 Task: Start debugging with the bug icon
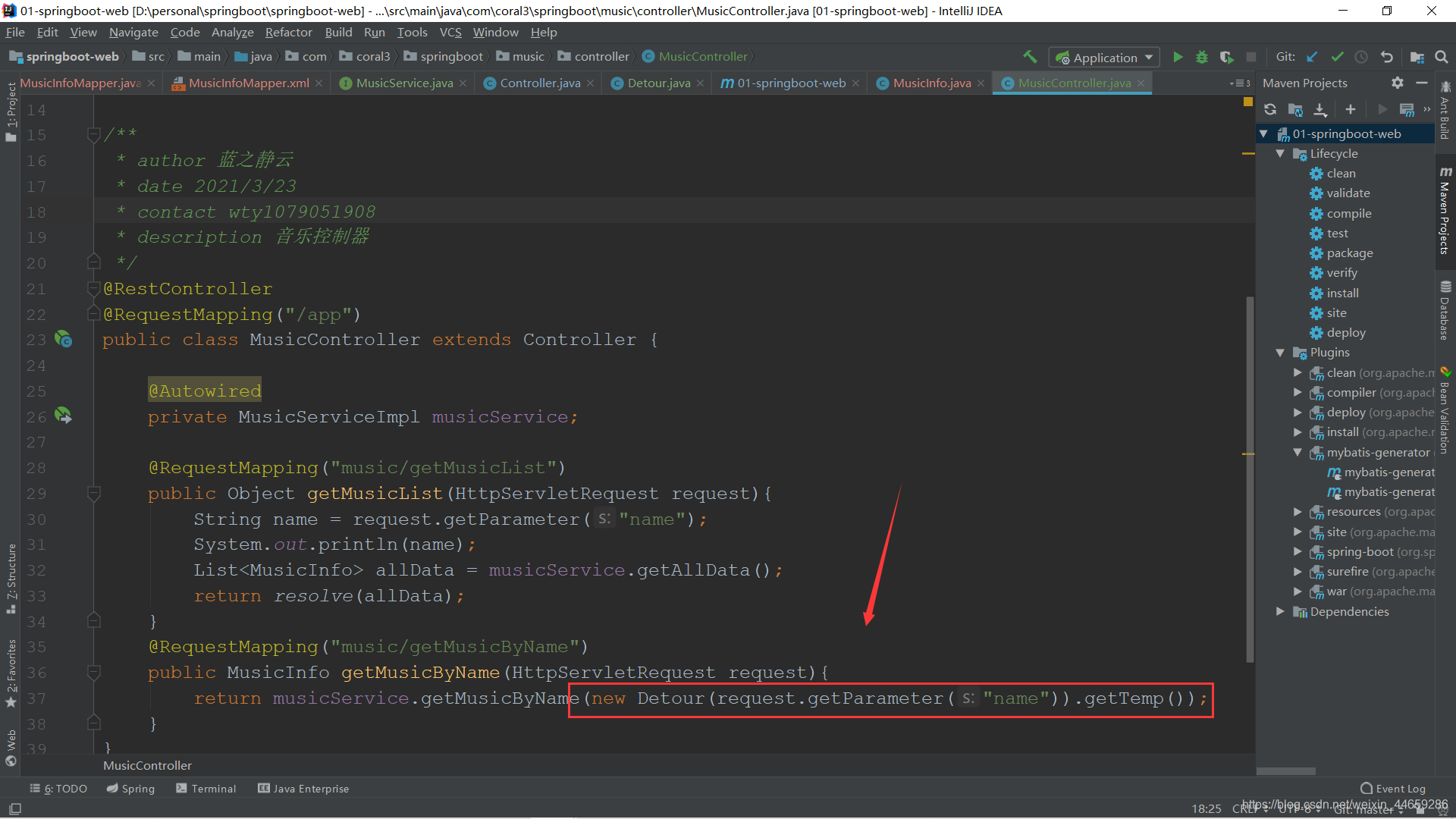tap(1202, 57)
